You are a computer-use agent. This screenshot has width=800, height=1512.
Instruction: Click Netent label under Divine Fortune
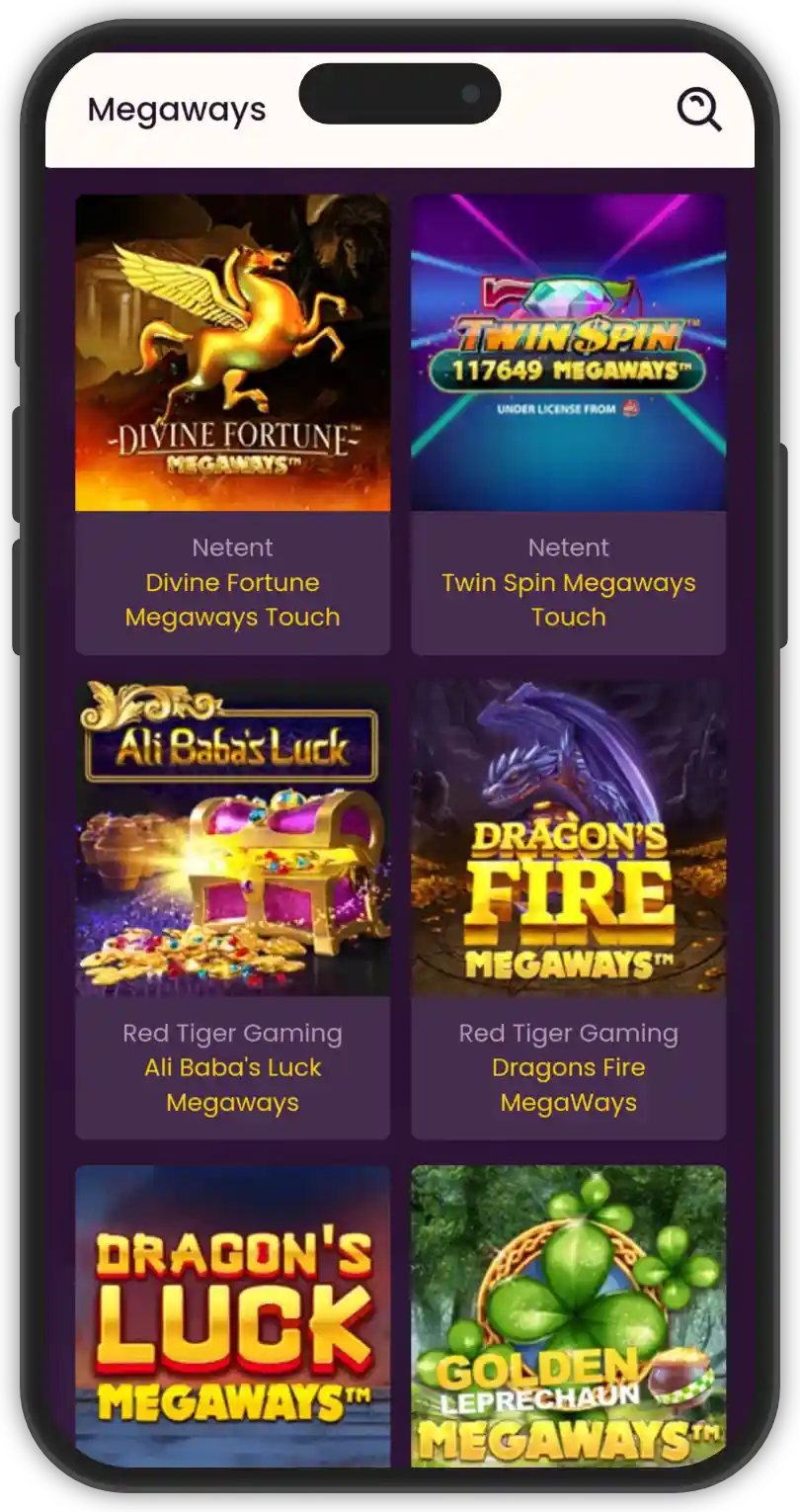tap(233, 547)
